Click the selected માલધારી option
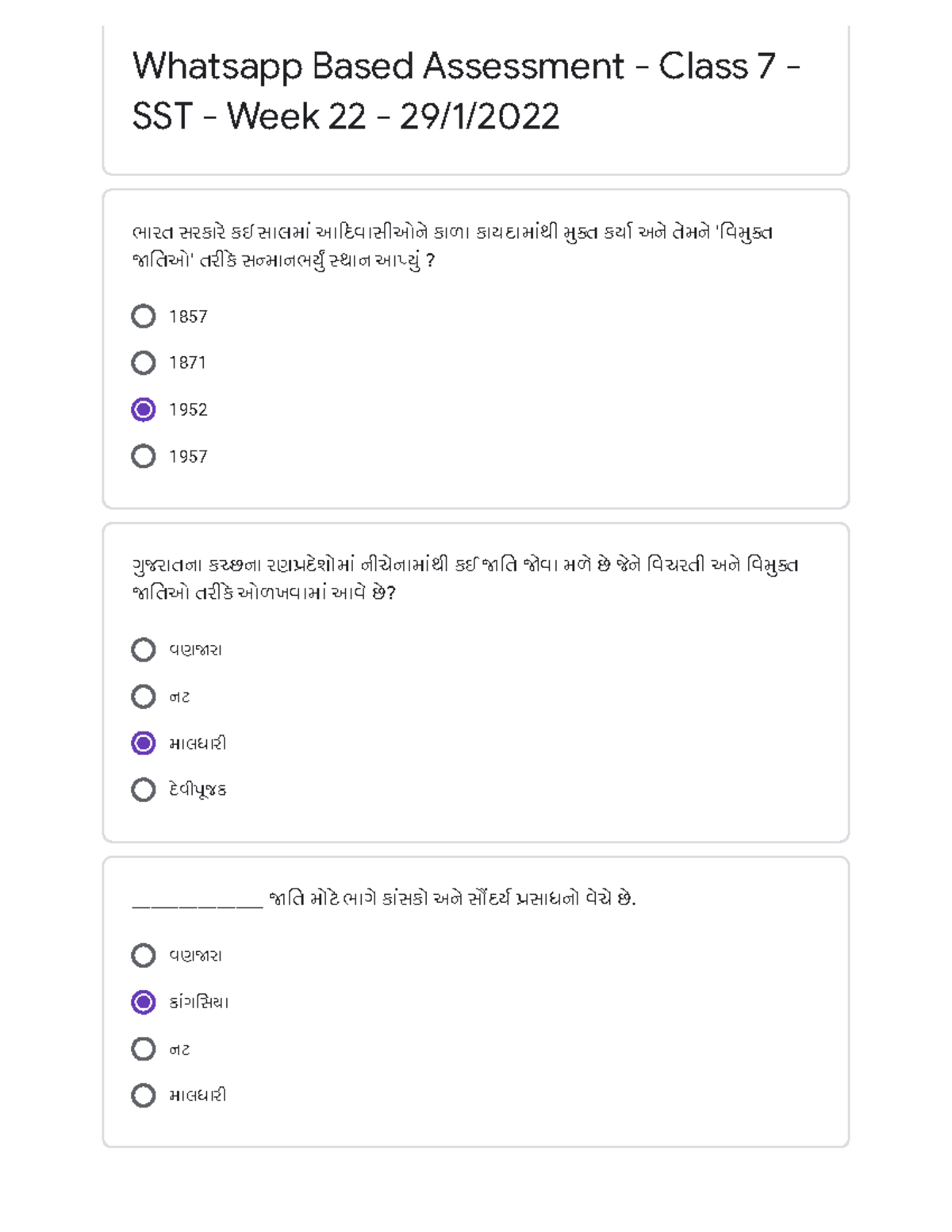Image resolution: width=952 pixels, height=1232 pixels. click(x=143, y=743)
